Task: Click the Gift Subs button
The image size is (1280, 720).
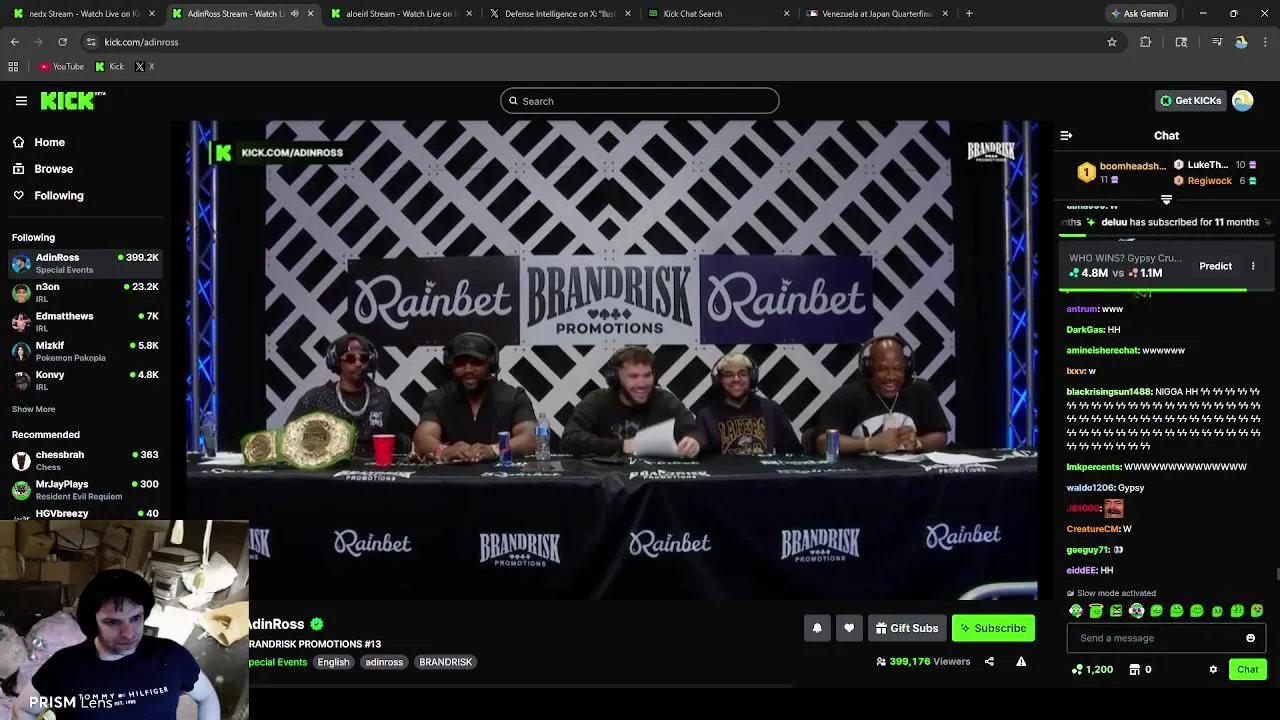Action: pyautogui.click(x=907, y=628)
